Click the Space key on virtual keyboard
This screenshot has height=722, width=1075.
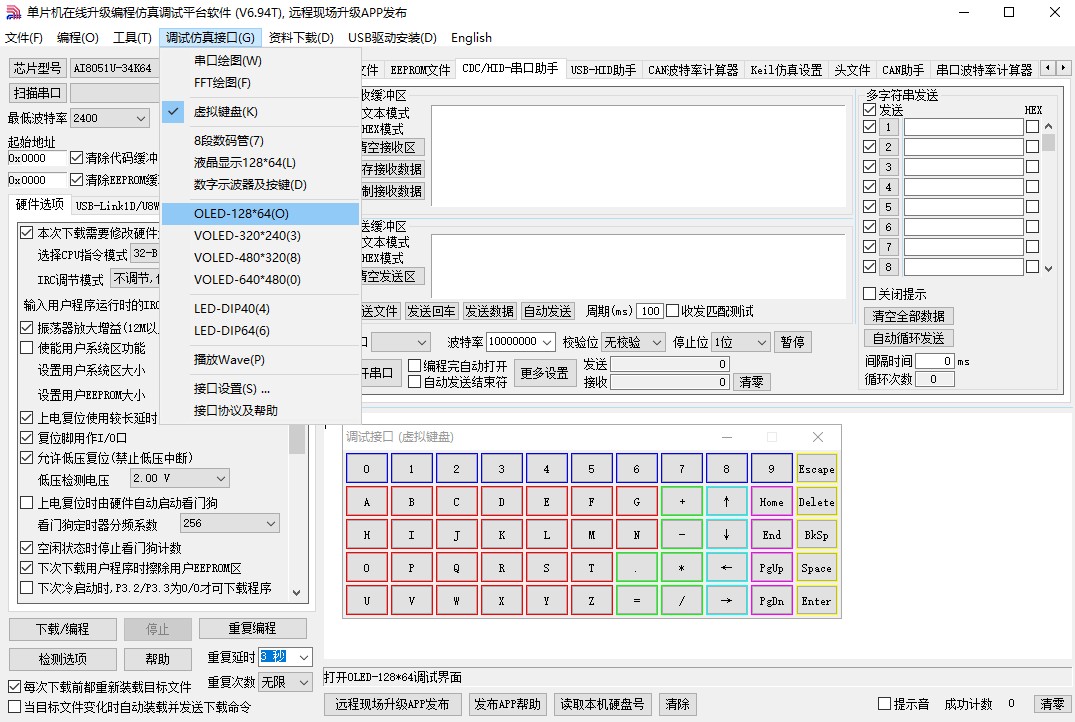tap(816, 568)
